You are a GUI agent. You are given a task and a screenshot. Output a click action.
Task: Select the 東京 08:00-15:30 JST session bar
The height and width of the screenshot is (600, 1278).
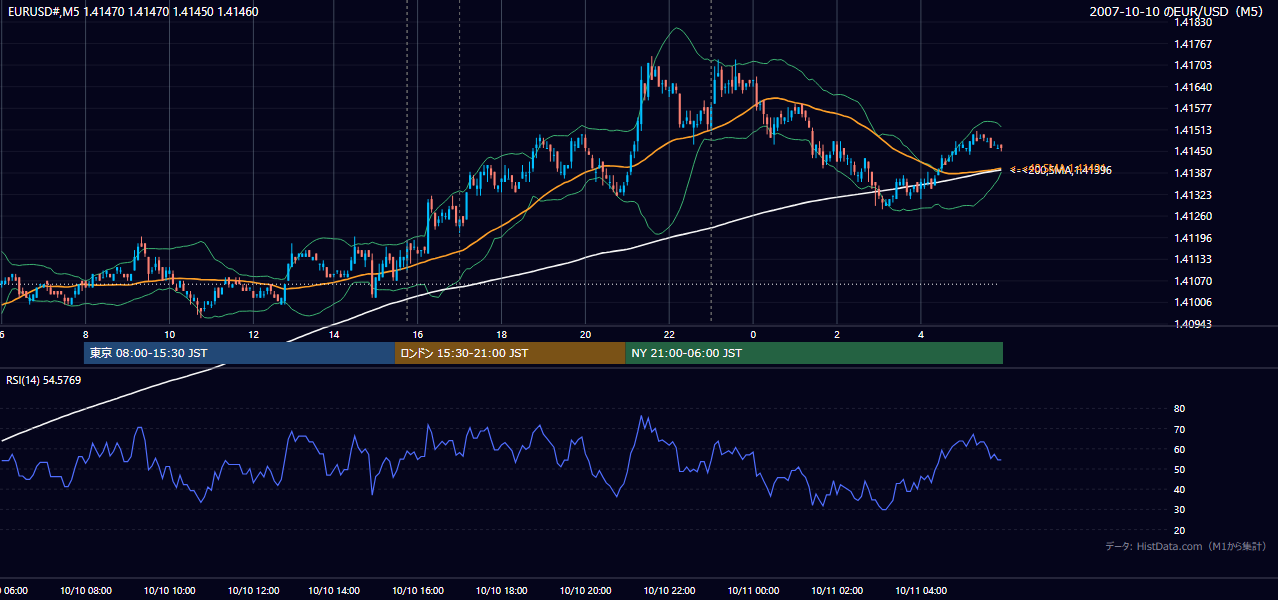(x=240, y=353)
